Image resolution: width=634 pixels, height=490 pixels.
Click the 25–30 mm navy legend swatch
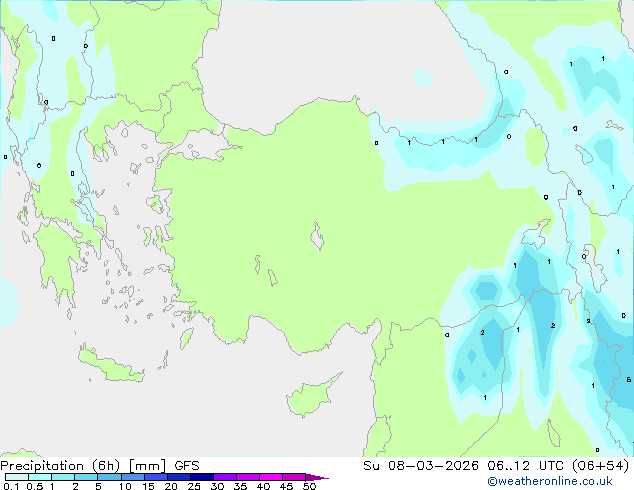(x=202, y=477)
